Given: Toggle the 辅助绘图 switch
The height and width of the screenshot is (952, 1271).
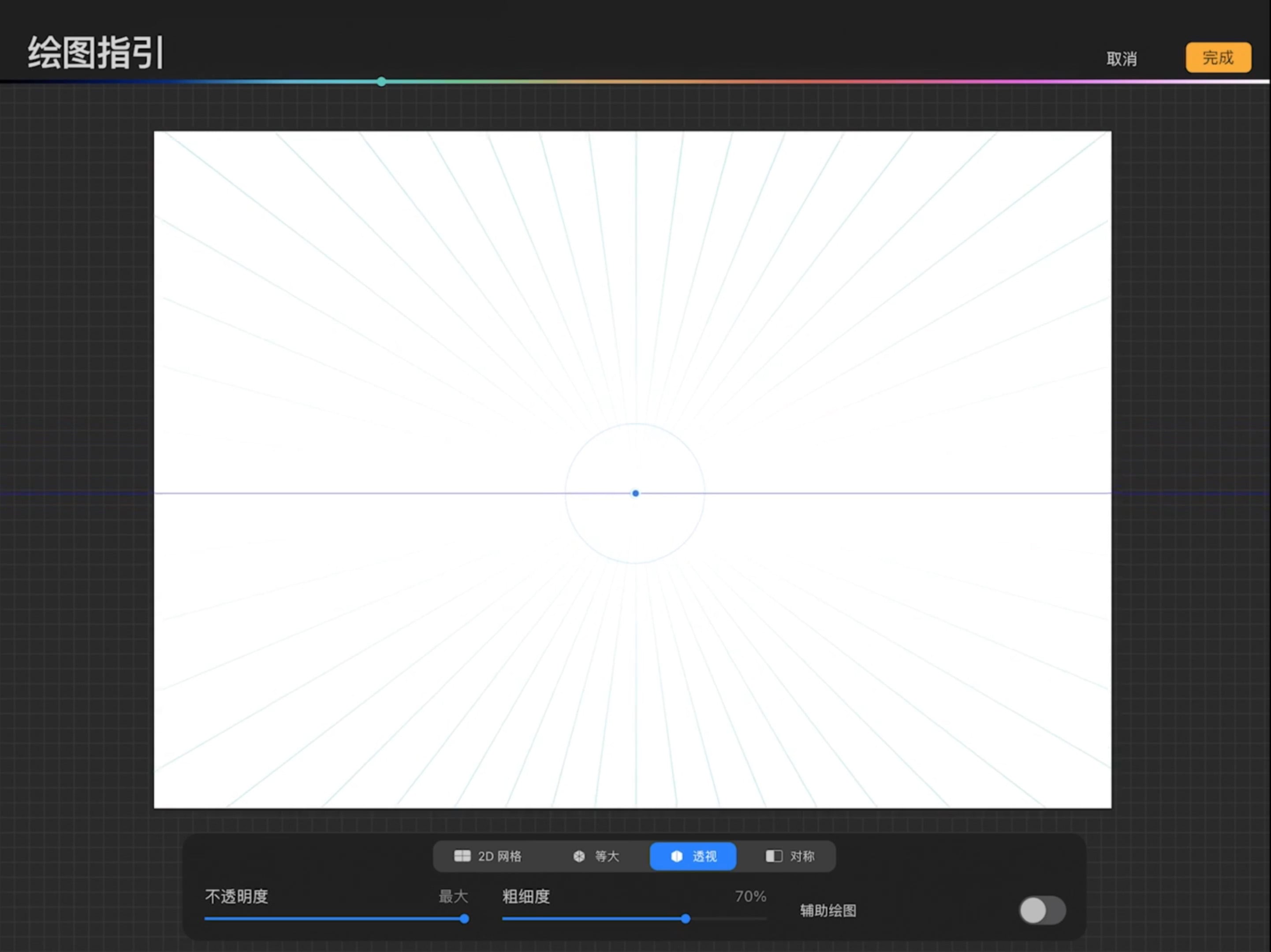Looking at the screenshot, I should point(1042,910).
